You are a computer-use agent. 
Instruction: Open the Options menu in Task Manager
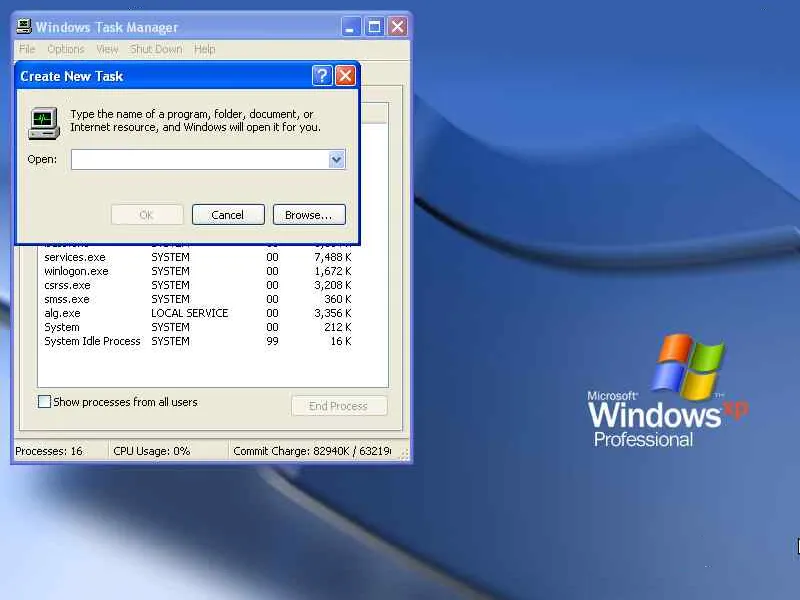(66, 49)
